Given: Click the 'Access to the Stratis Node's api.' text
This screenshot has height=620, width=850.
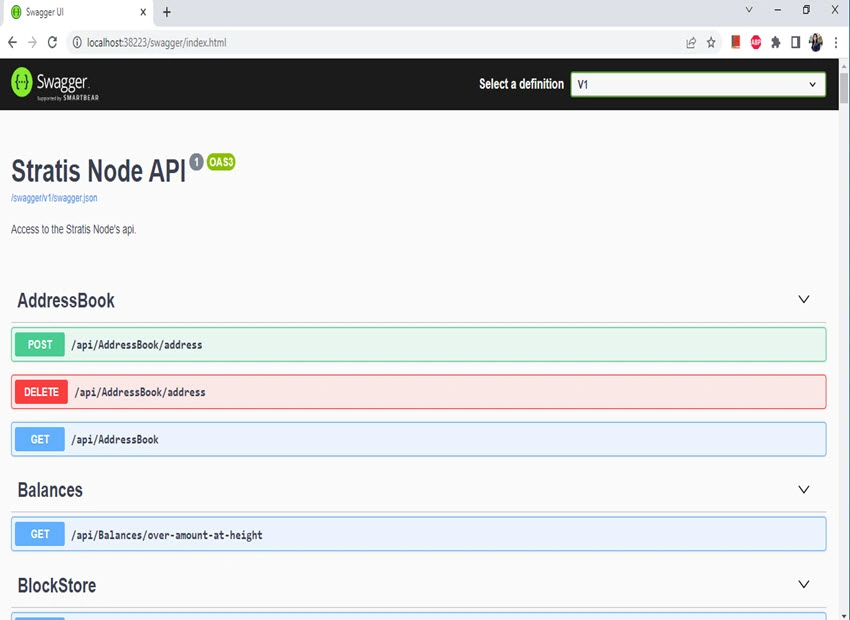Looking at the screenshot, I should [74, 229].
